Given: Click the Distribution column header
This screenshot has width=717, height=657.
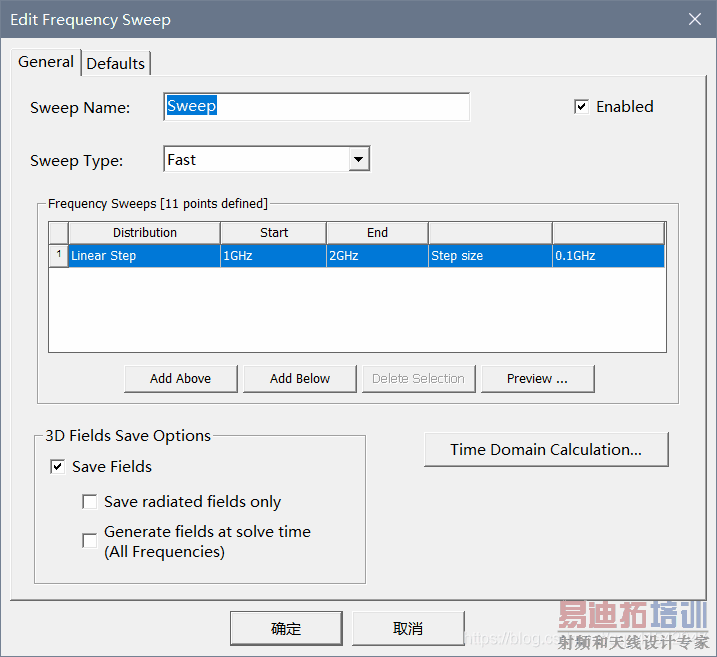Looking at the screenshot, I should (x=144, y=233).
